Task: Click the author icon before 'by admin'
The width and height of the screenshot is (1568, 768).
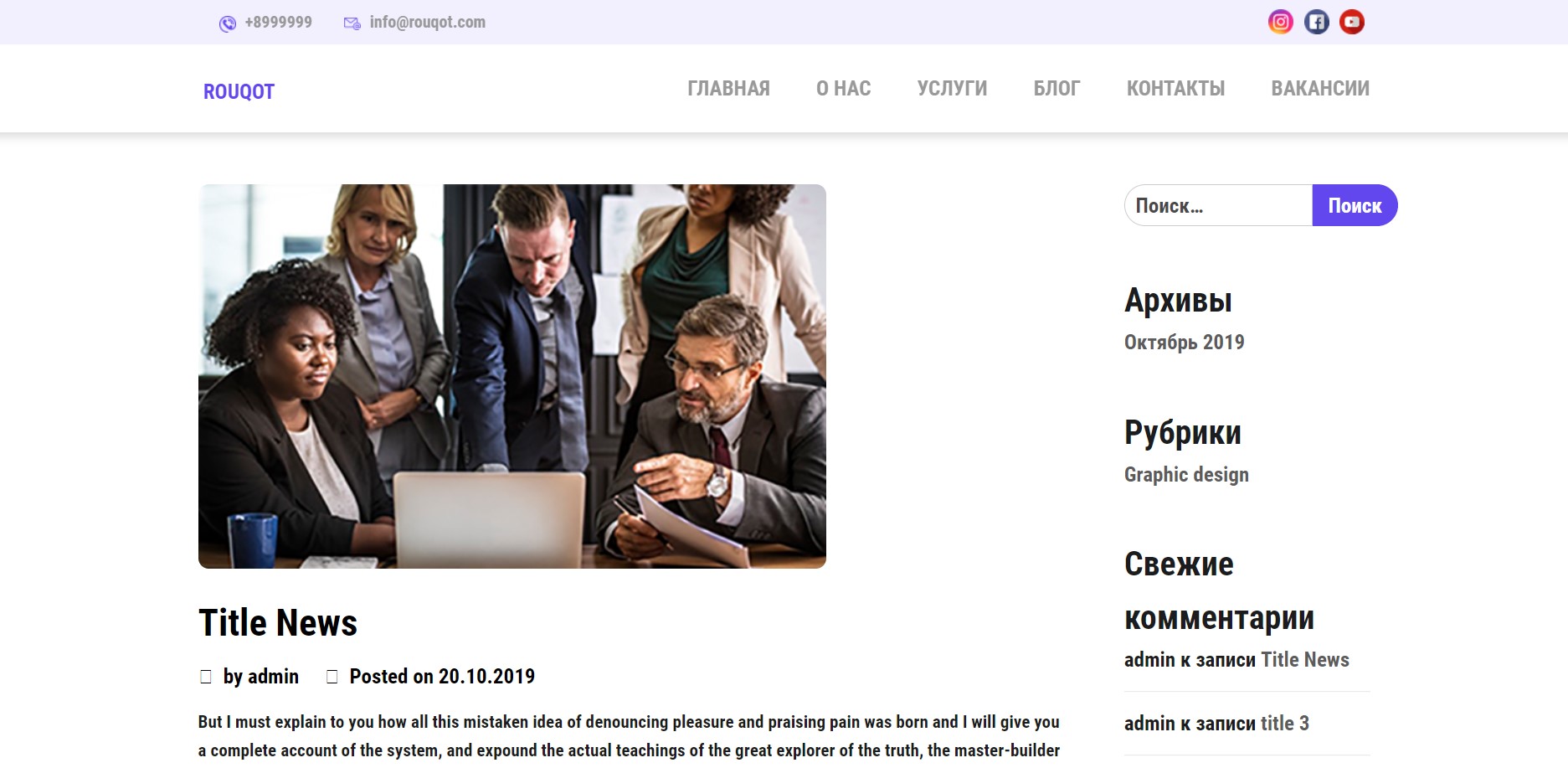Action: tap(206, 677)
